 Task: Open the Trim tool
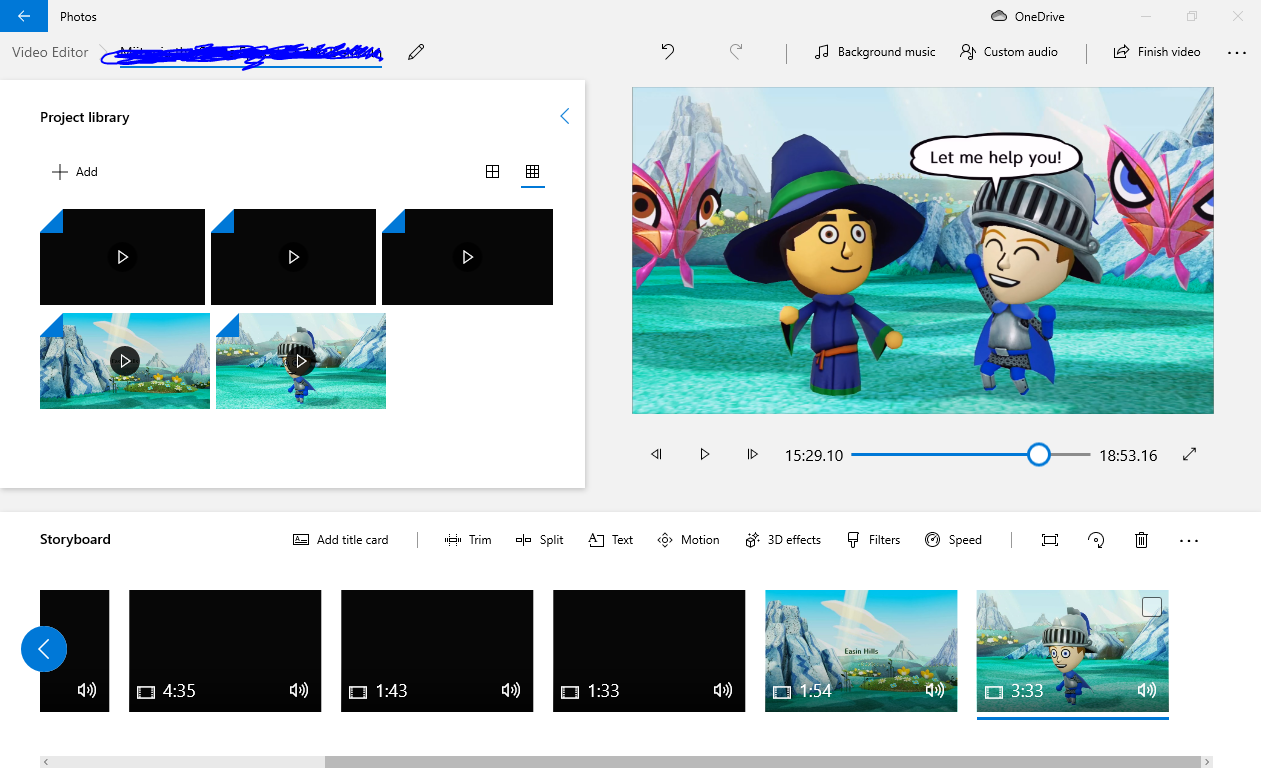click(x=468, y=540)
